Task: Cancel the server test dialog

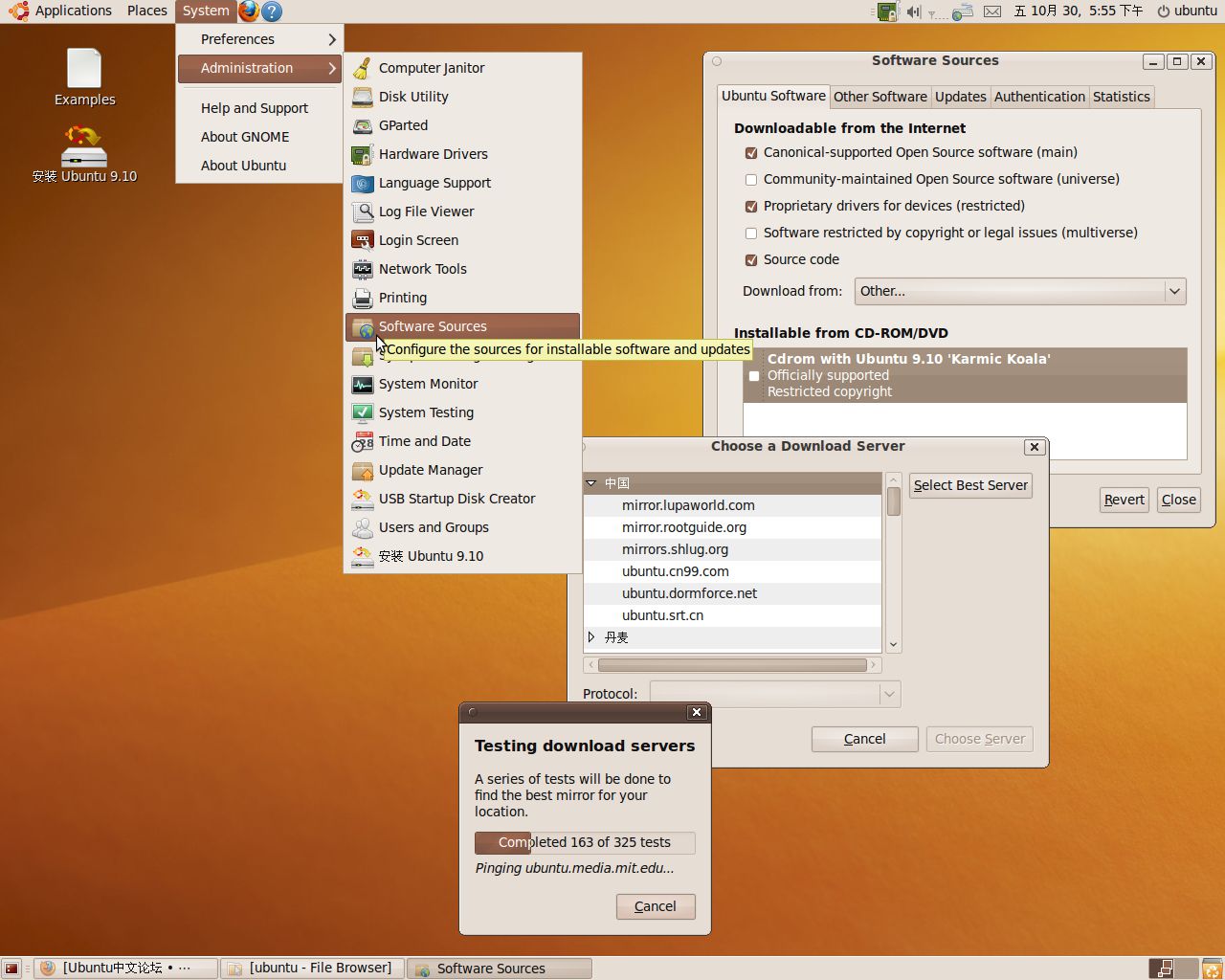Action: coord(656,906)
